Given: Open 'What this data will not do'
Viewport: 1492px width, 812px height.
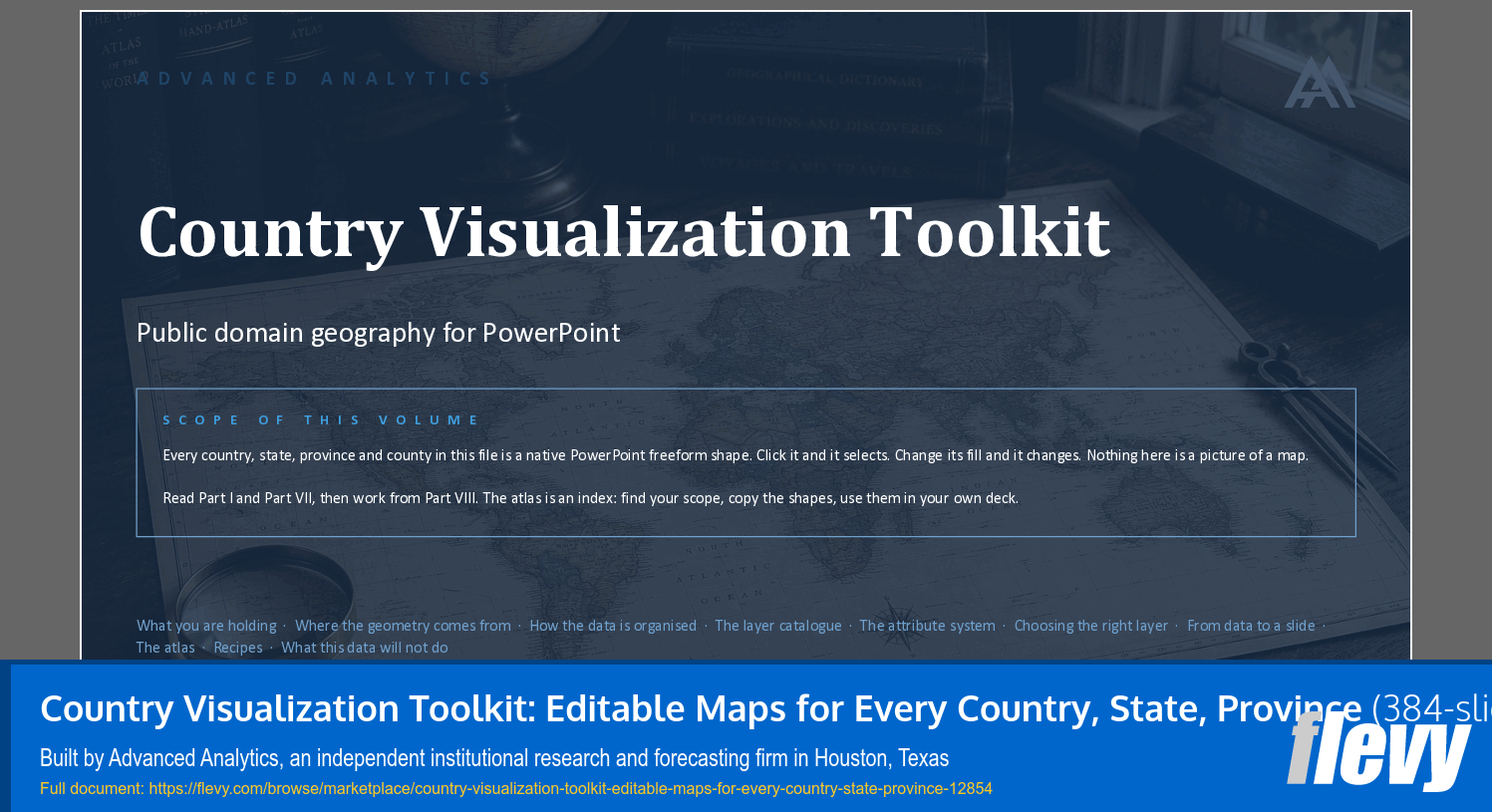Looking at the screenshot, I should [x=365, y=648].
